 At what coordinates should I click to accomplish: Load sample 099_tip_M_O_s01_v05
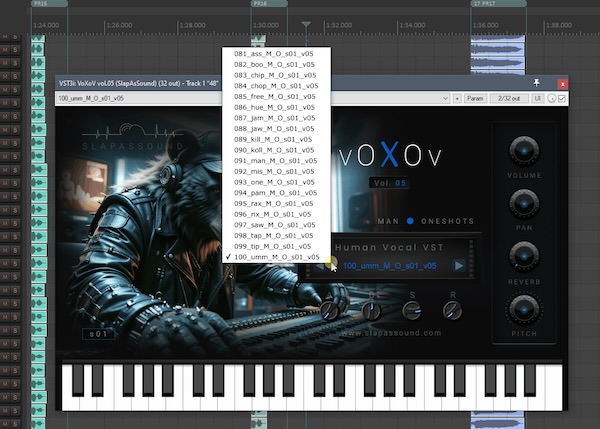[x=276, y=247]
